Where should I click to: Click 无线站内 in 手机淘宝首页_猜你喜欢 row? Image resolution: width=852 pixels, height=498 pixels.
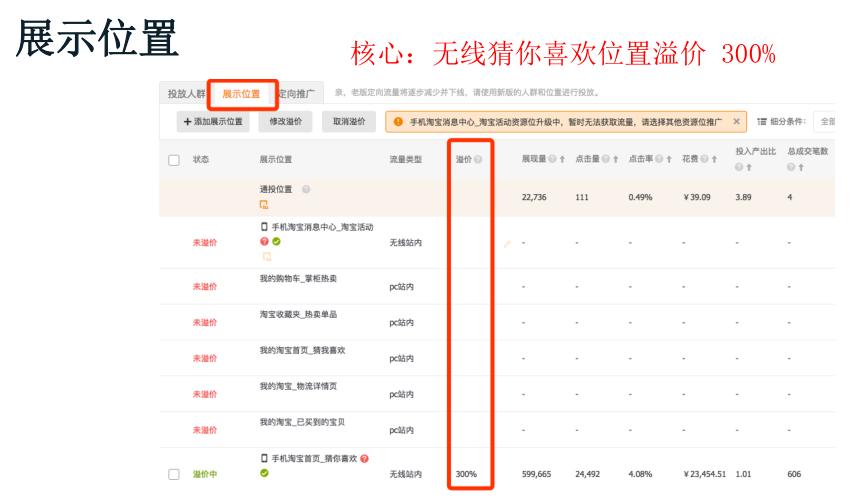405,474
